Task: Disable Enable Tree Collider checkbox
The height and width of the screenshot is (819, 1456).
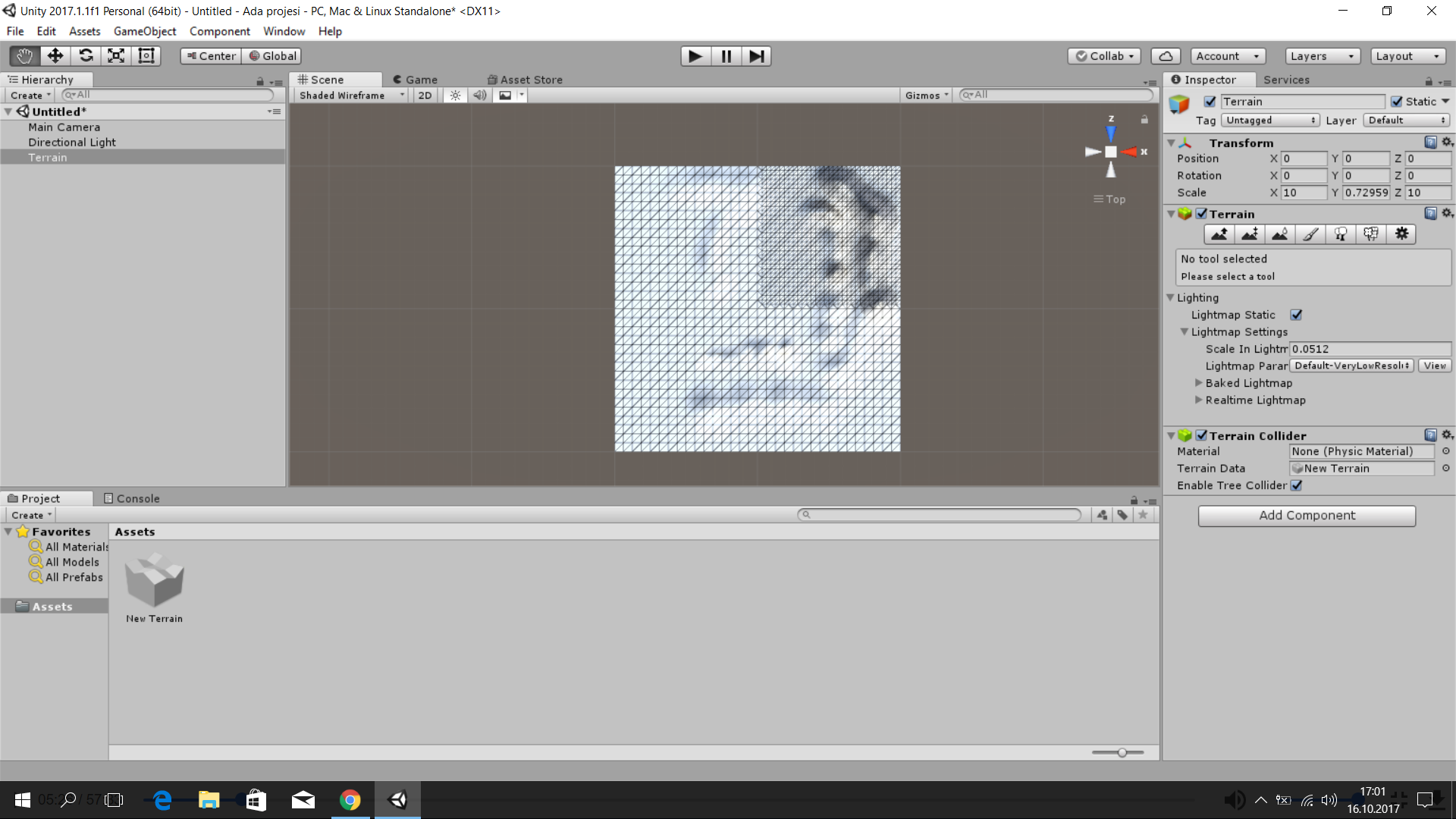Action: pyautogui.click(x=1296, y=485)
